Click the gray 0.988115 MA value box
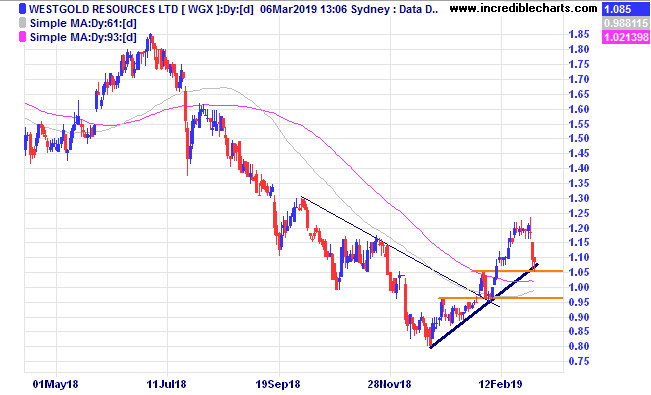651x395 pixels. pyautogui.click(x=625, y=23)
